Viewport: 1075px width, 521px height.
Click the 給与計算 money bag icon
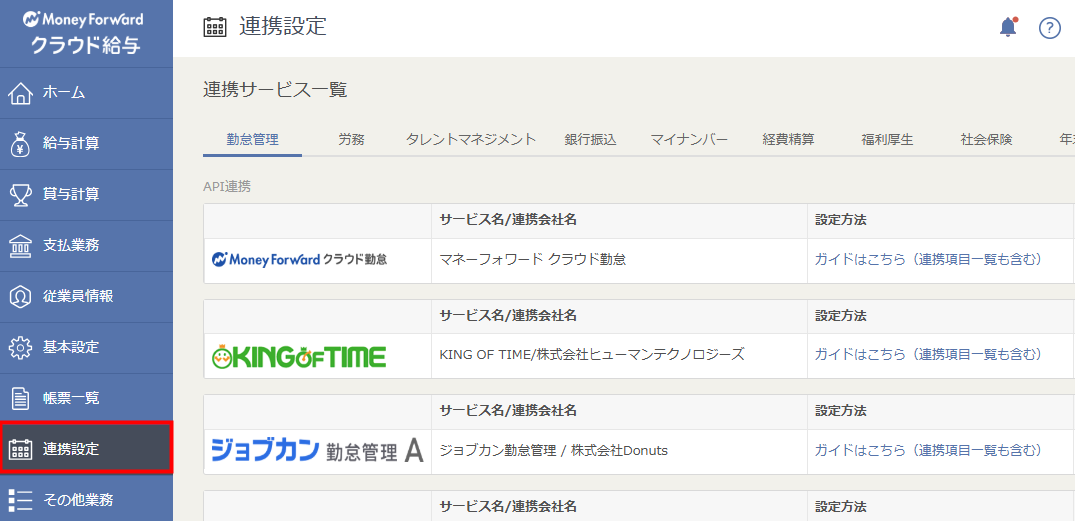point(21,143)
